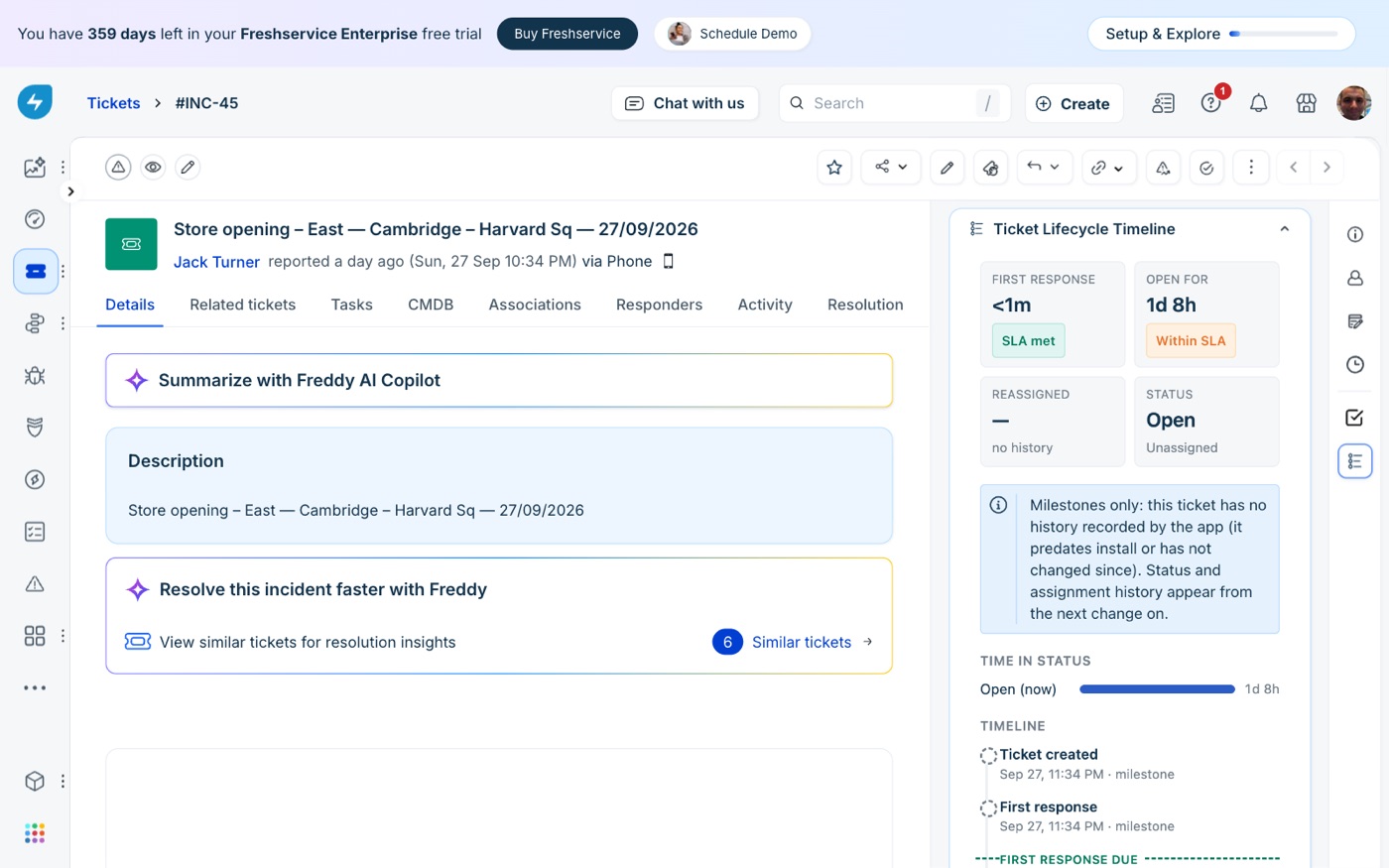Open the link associations dropdown
Viewport: 1389px width, 868px height.
pos(1107,168)
